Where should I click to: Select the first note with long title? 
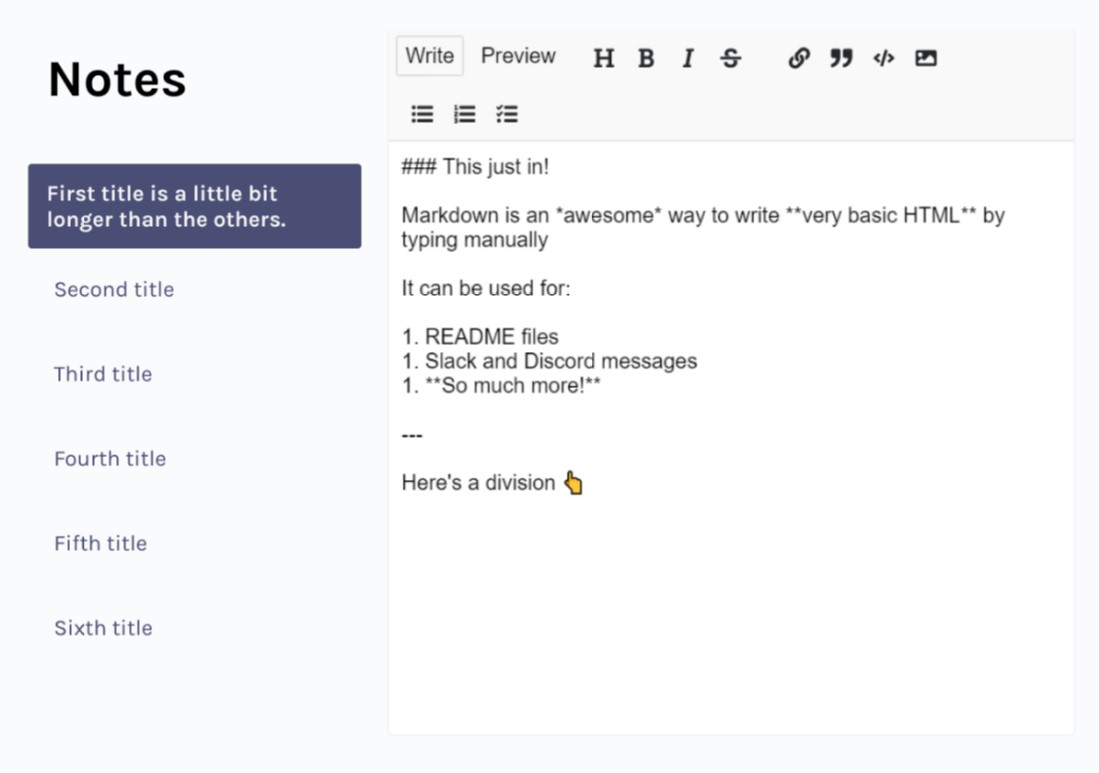click(194, 206)
